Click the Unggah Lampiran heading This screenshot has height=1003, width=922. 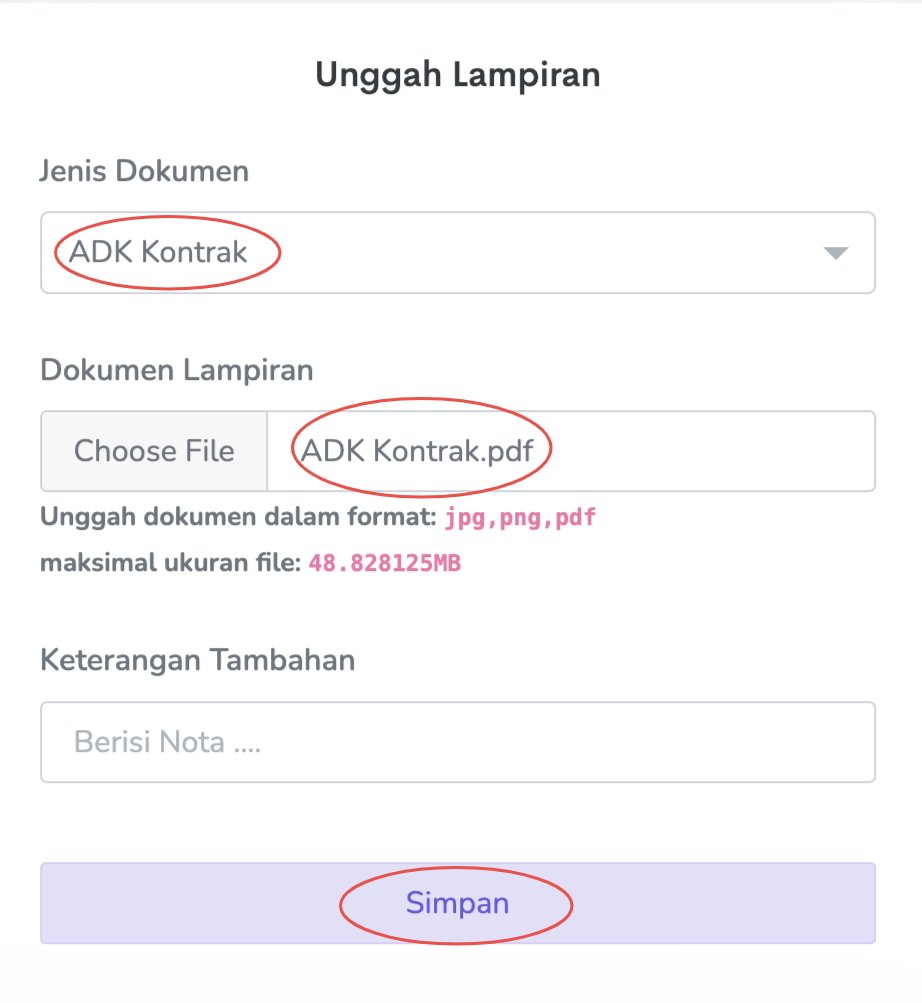pos(458,75)
